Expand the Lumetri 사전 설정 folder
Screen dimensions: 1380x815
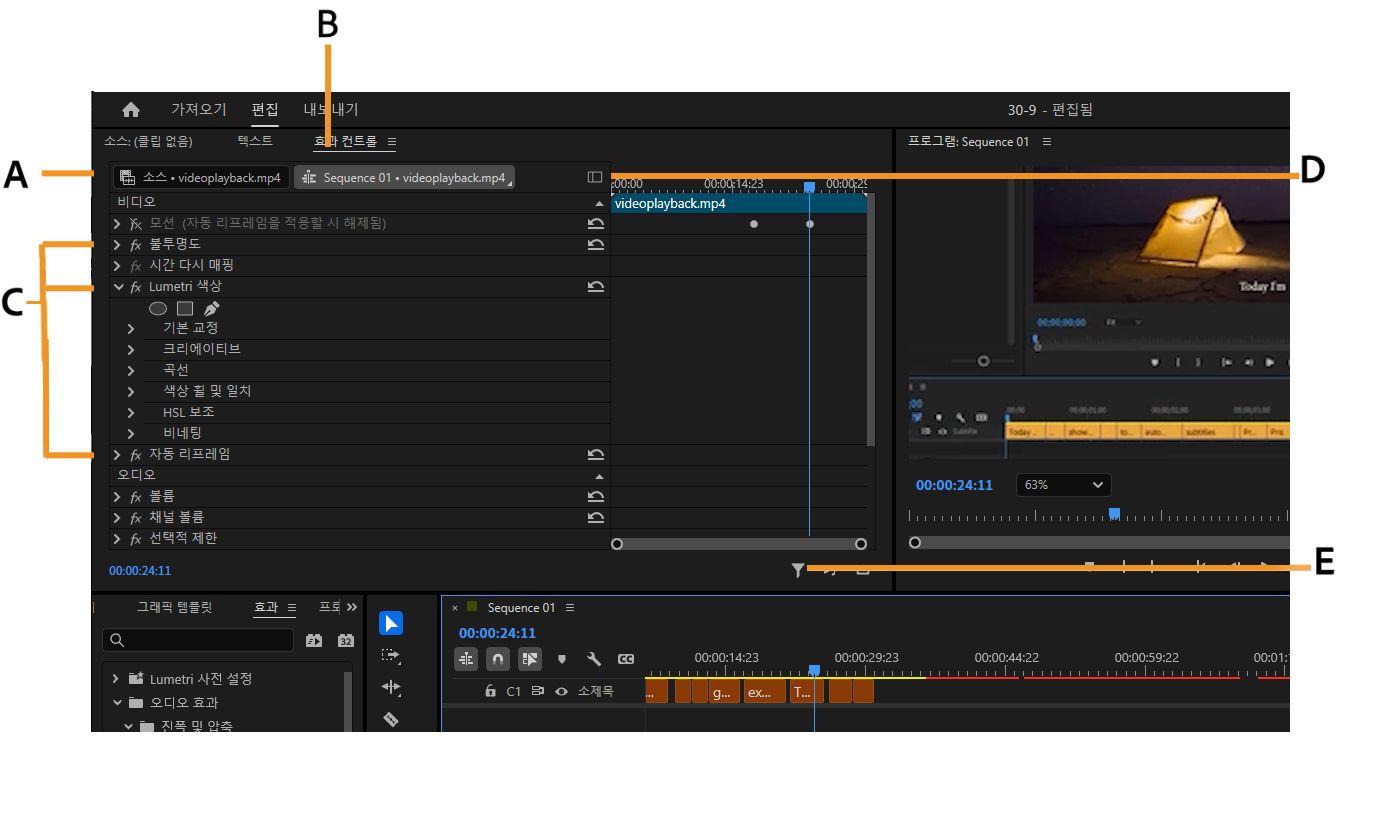point(116,679)
